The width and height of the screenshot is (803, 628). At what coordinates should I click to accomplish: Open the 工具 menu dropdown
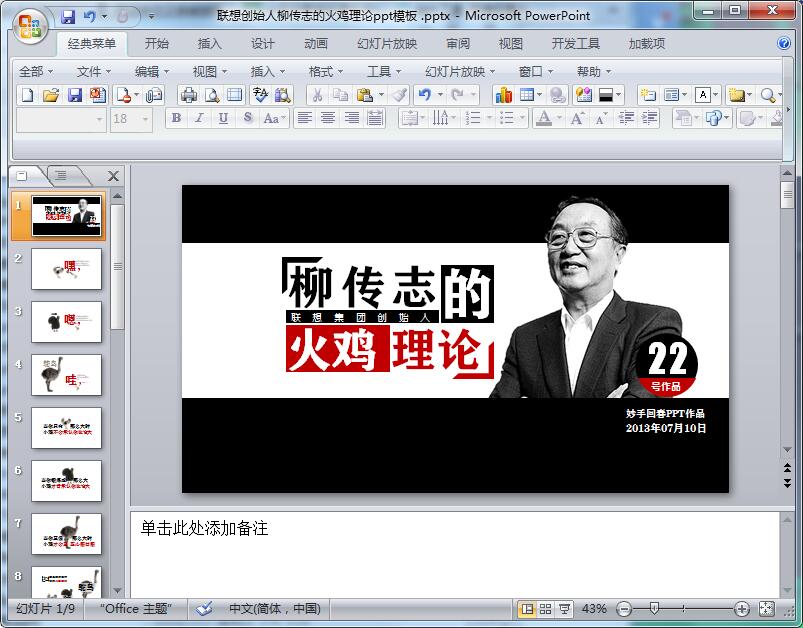[x=384, y=72]
